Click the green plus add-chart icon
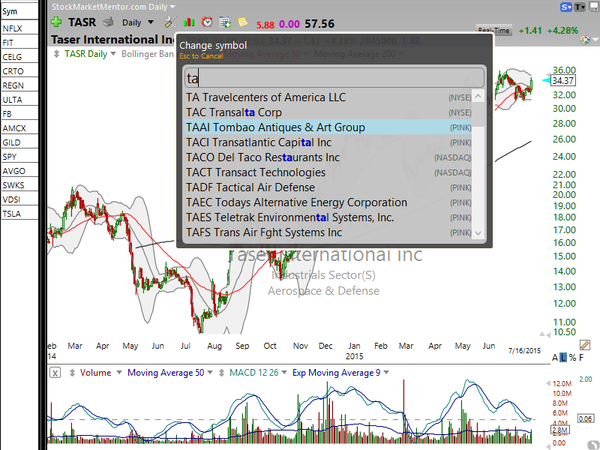Image resolution: width=600 pixels, height=450 pixels. coord(57,22)
